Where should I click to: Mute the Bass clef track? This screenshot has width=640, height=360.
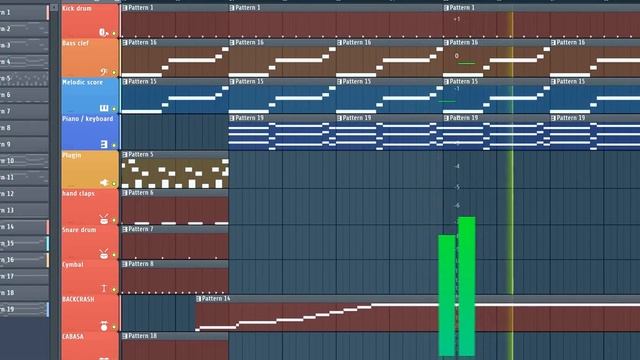point(114,73)
